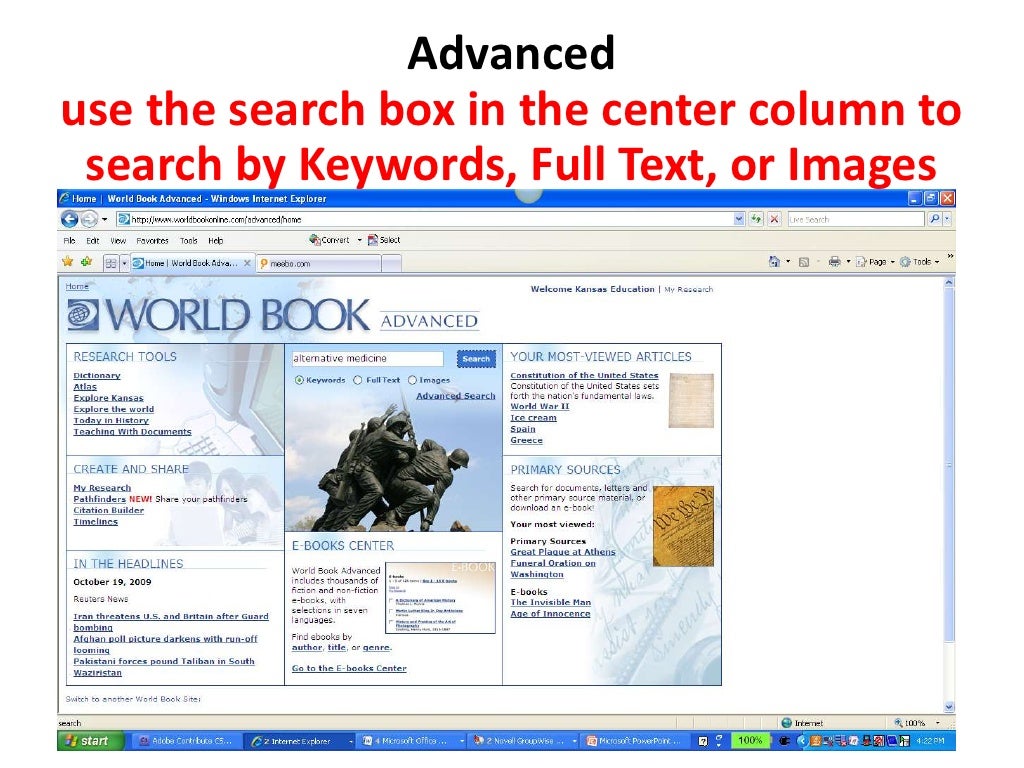Click the Home breadcrumb link
The height and width of the screenshot is (768, 1024).
[77, 287]
